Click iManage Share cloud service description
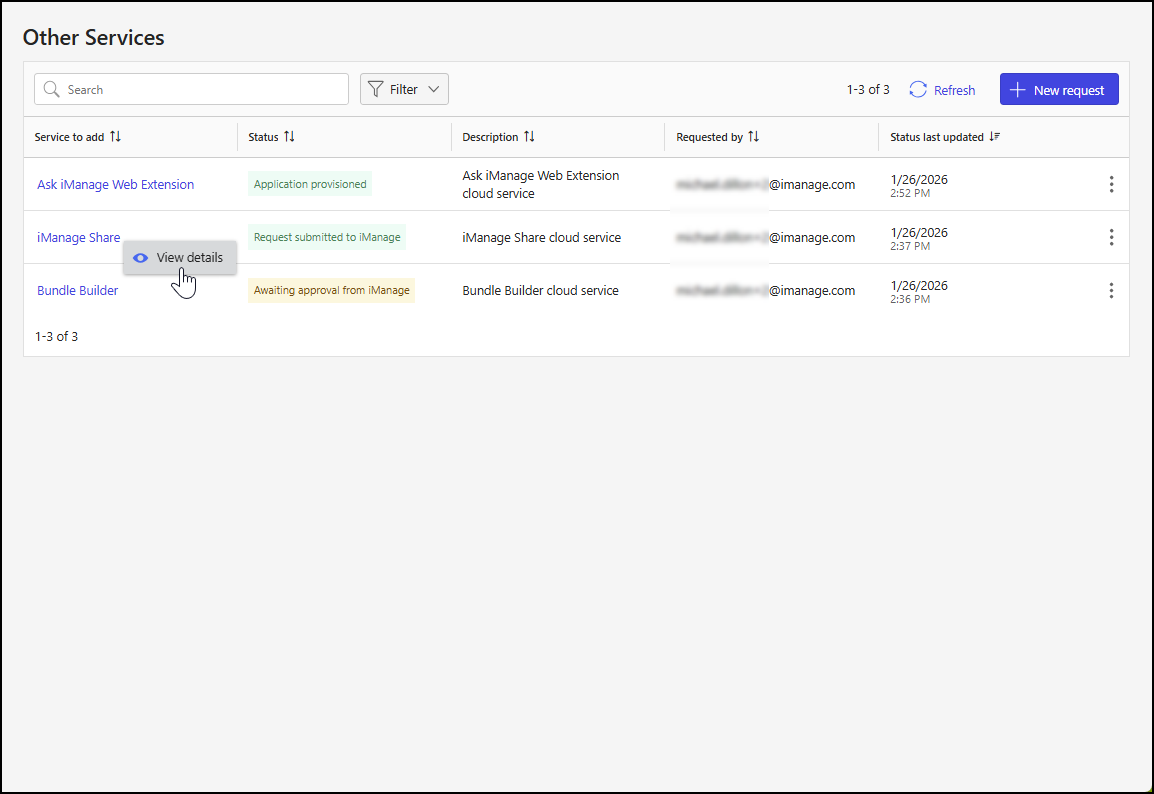The image size is (1154, 794). pos(542,238)
